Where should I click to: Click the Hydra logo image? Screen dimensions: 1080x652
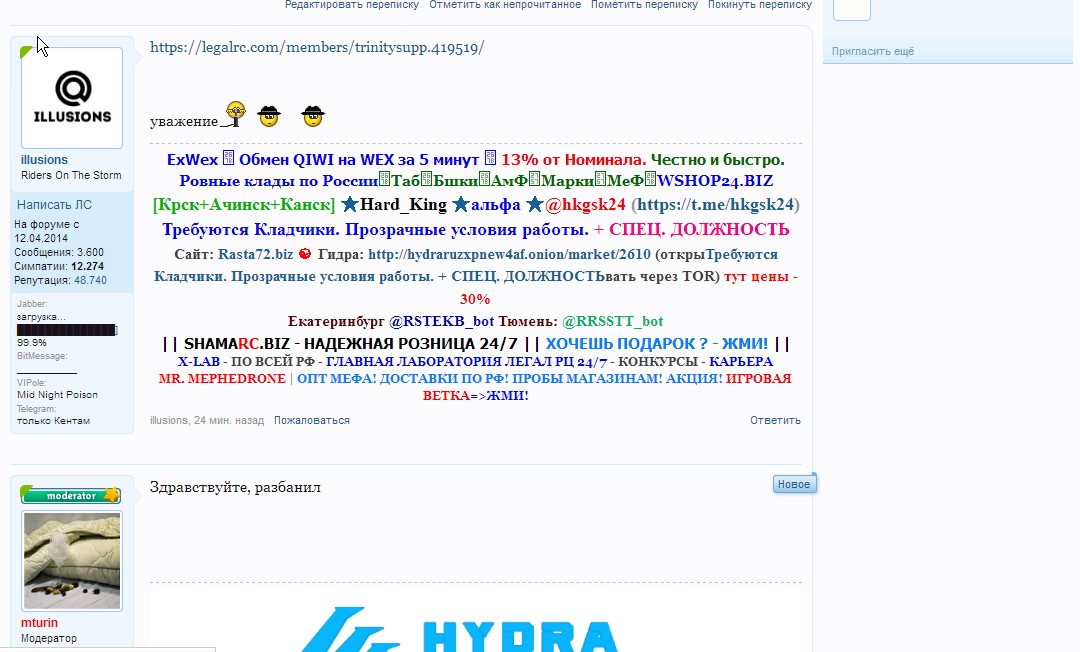(x=460, y=628)
